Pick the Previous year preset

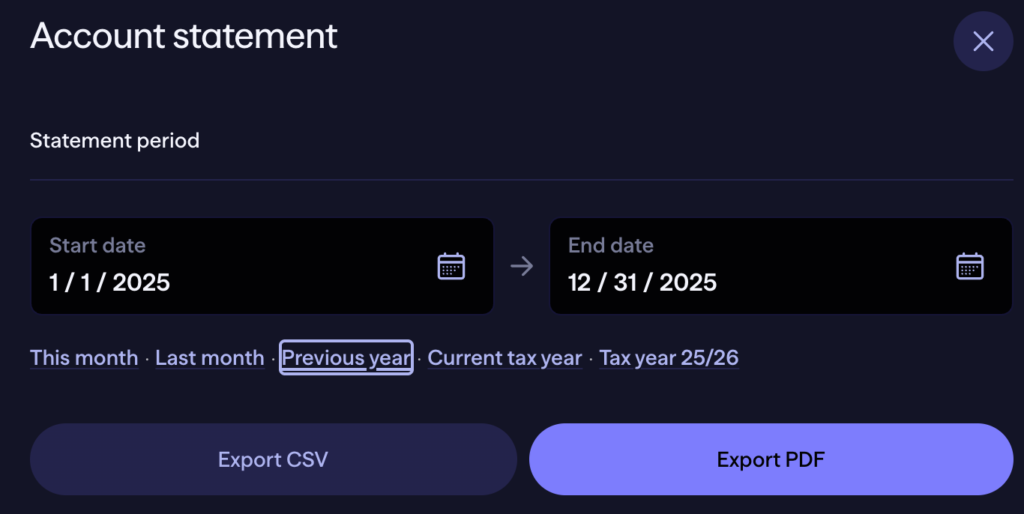point(346,358)
